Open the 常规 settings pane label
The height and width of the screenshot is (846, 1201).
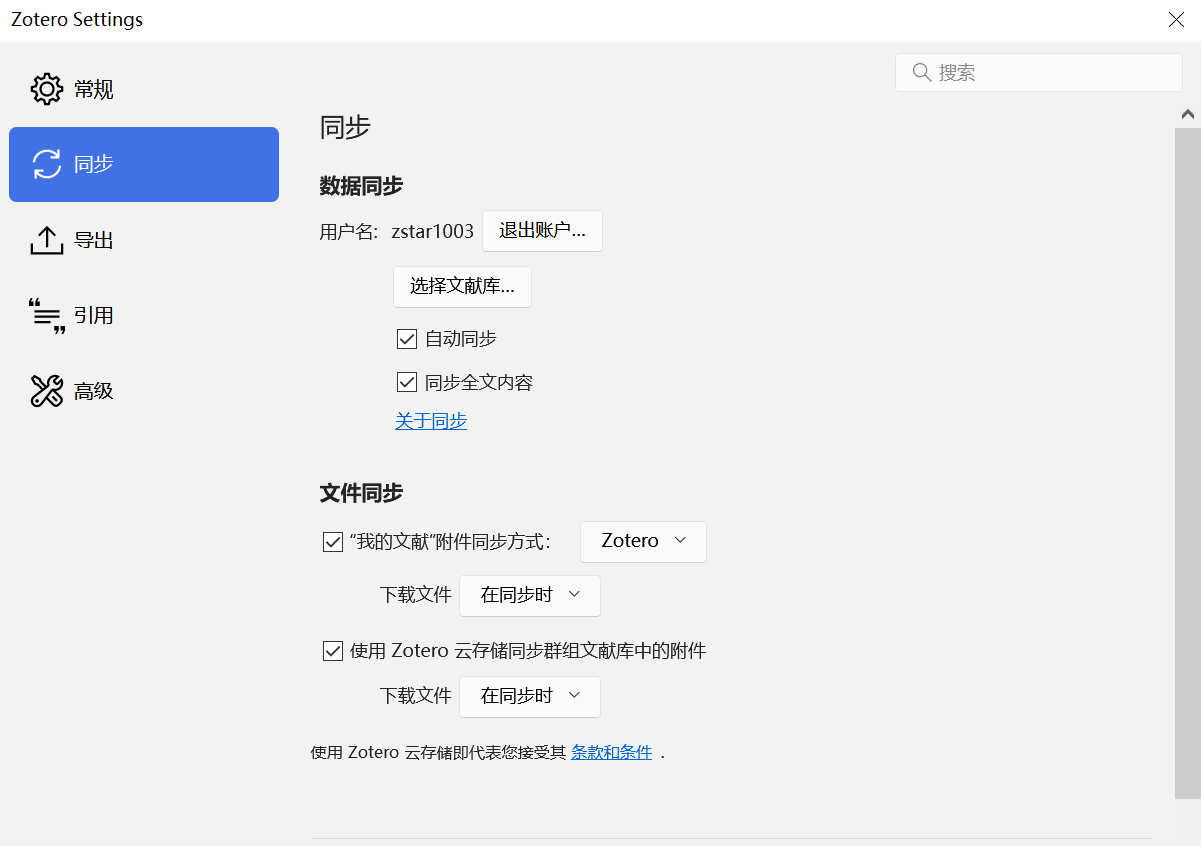[x=94, y=90]
